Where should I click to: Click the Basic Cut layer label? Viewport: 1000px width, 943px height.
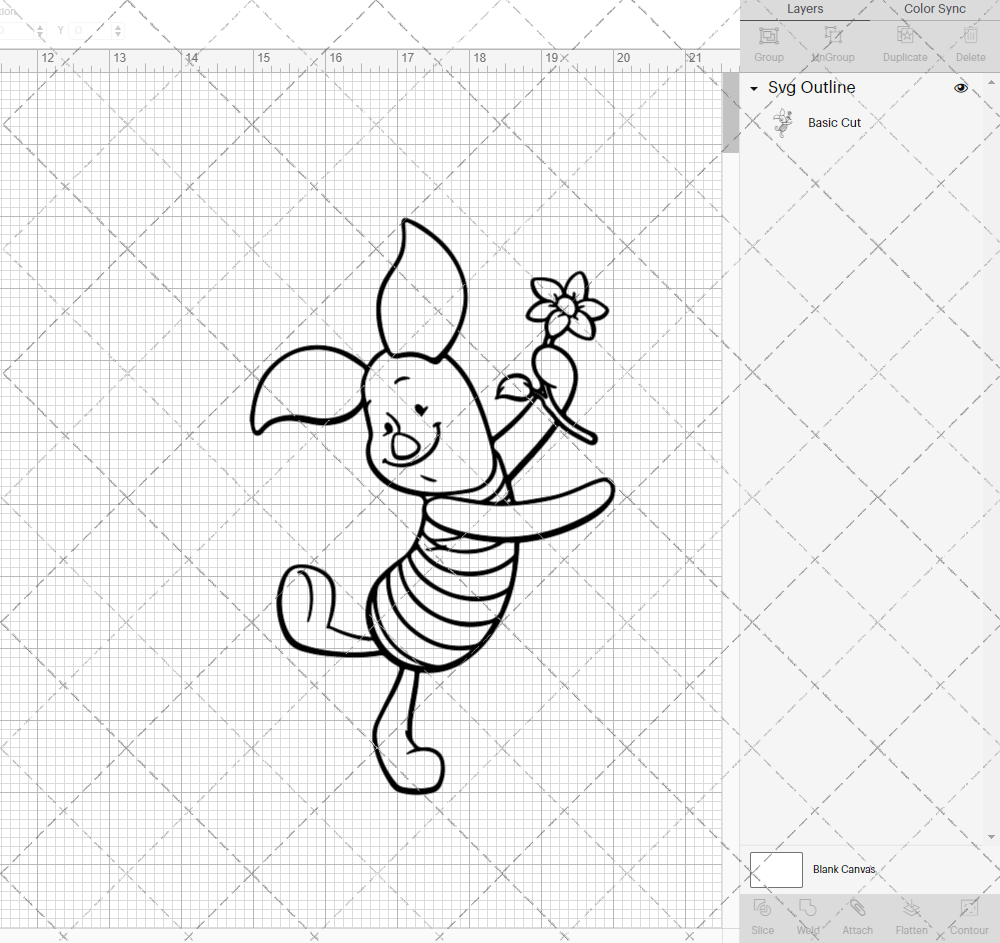(x=834, y=122)
